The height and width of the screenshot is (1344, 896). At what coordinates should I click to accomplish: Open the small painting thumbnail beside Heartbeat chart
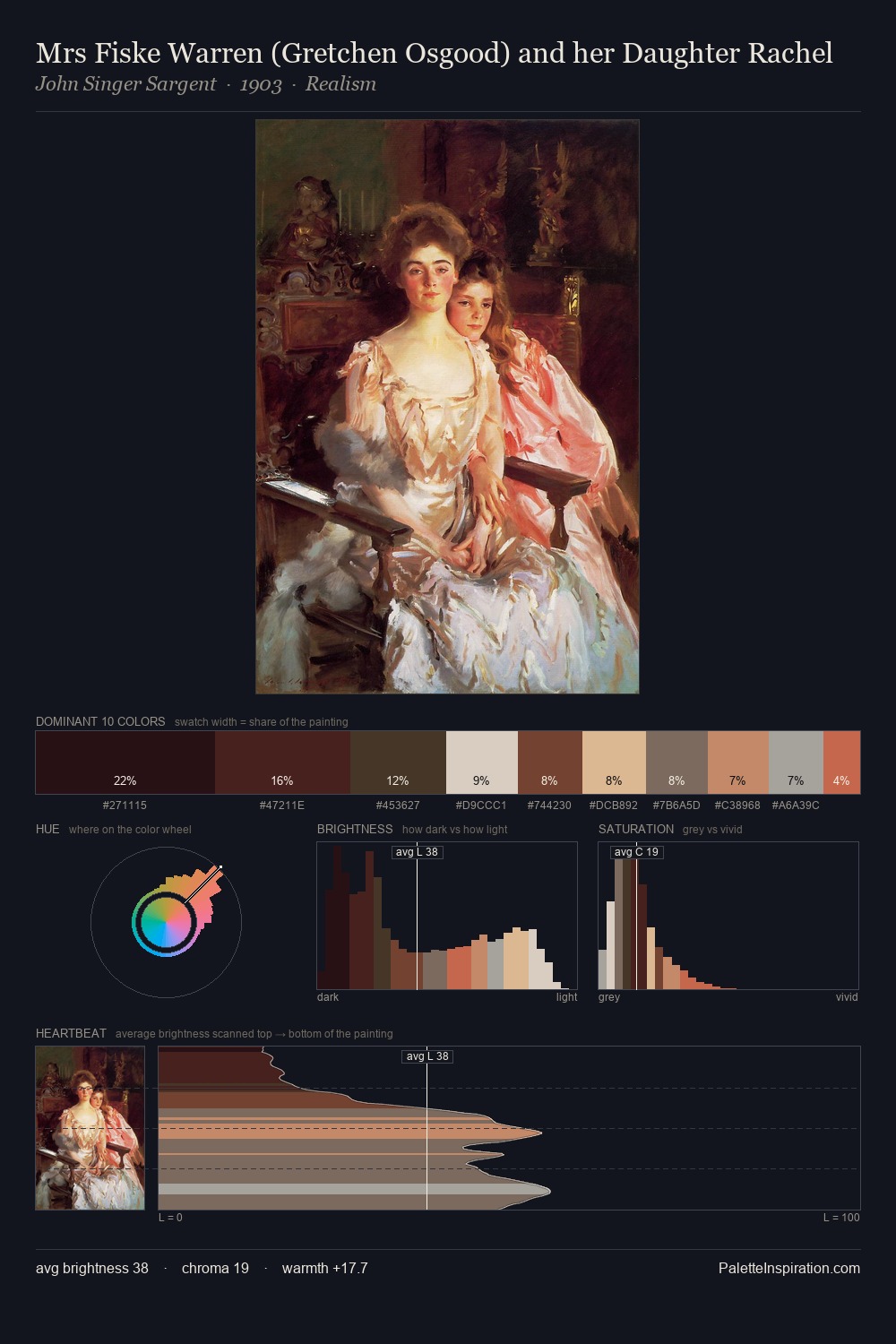point(90,1128)
